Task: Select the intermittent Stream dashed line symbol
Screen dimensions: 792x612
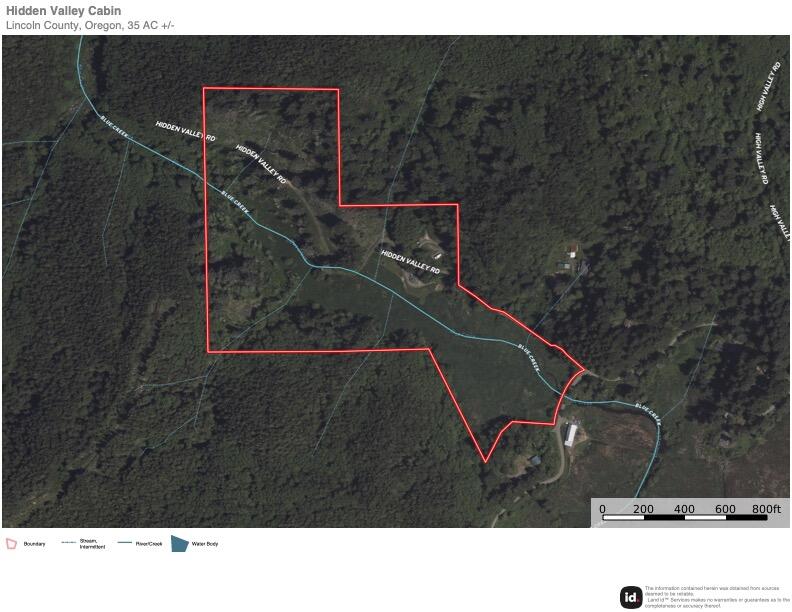Action: 69,543
